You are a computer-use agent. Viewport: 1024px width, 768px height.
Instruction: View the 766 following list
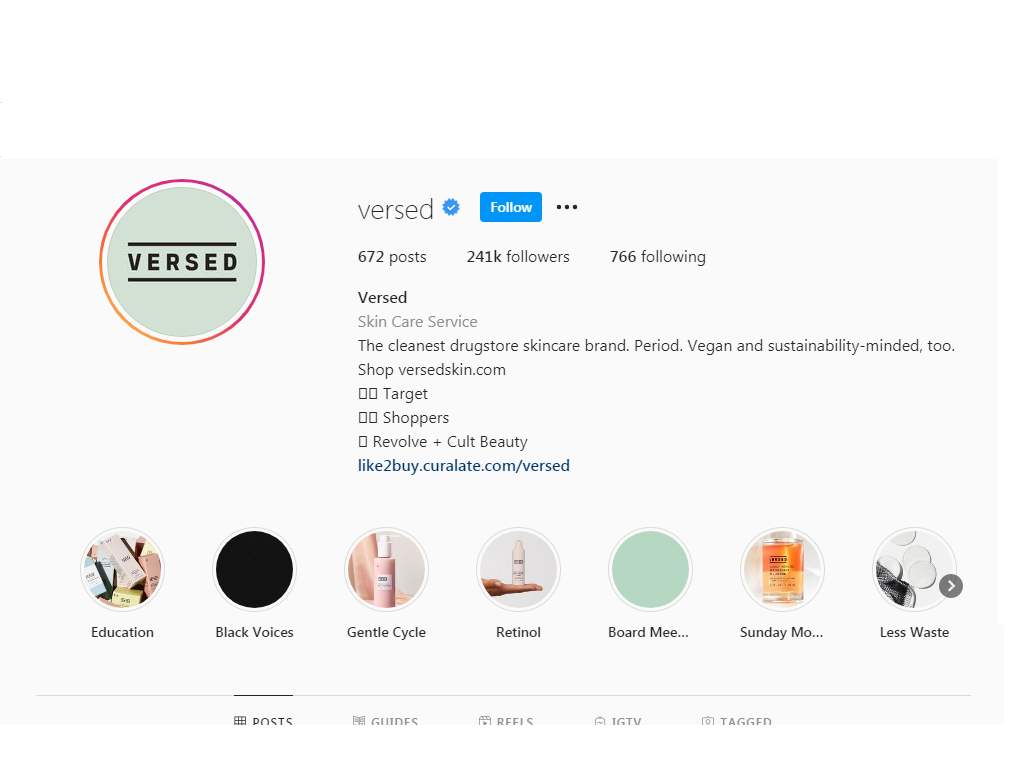[658, 257]
